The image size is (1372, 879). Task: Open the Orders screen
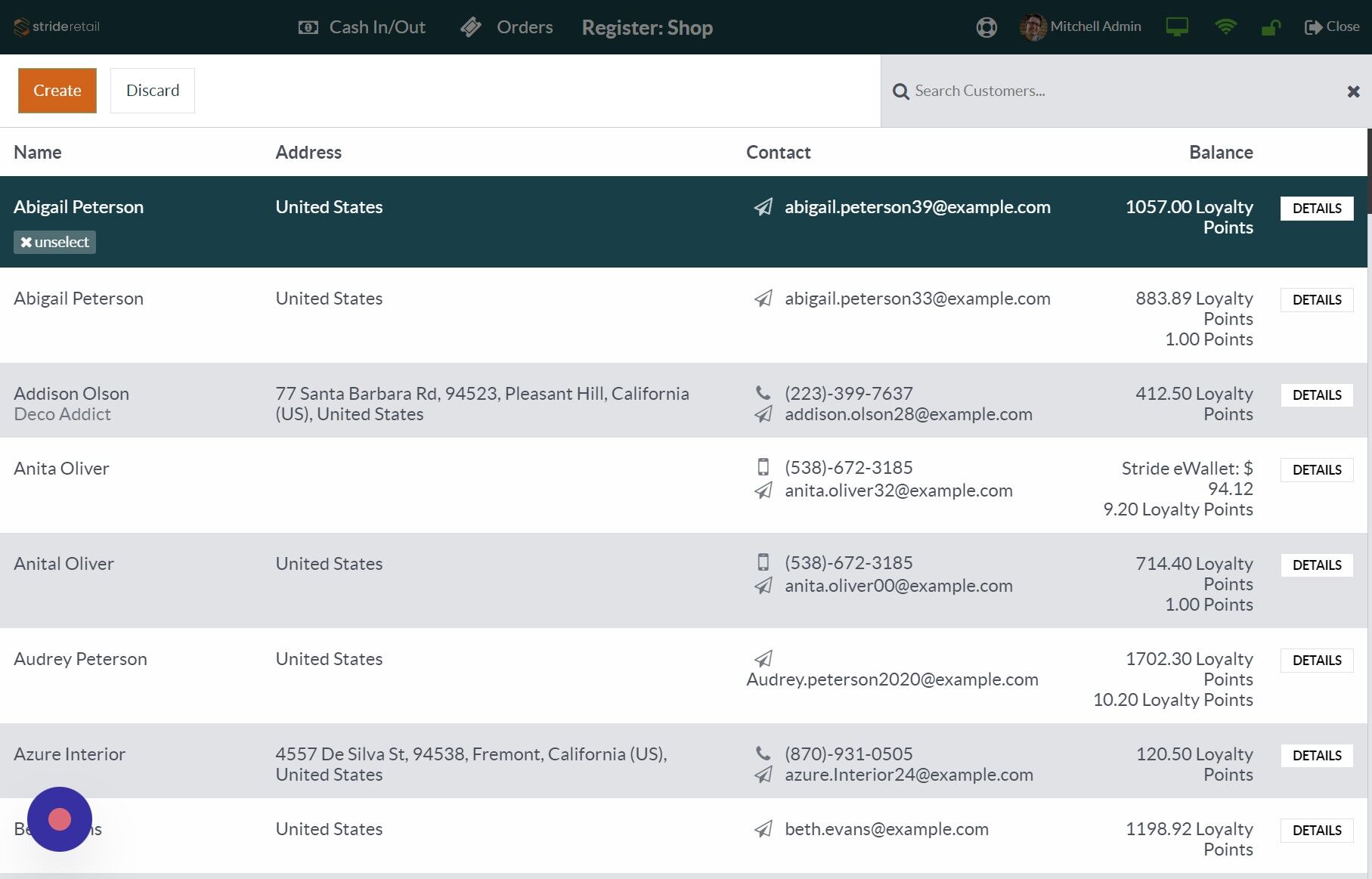click(x=506, y=27)
